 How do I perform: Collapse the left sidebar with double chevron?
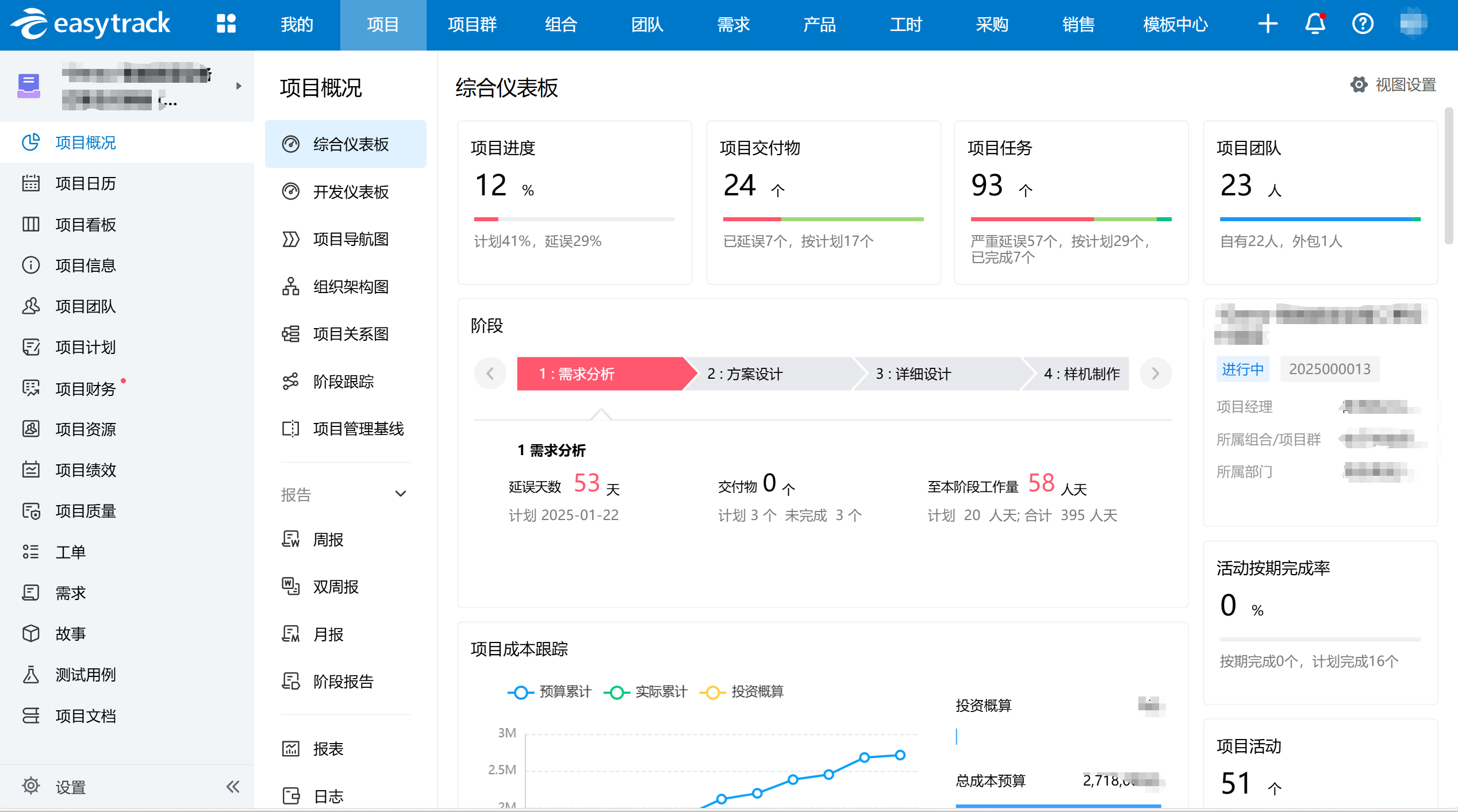click(x=233, y=786)
